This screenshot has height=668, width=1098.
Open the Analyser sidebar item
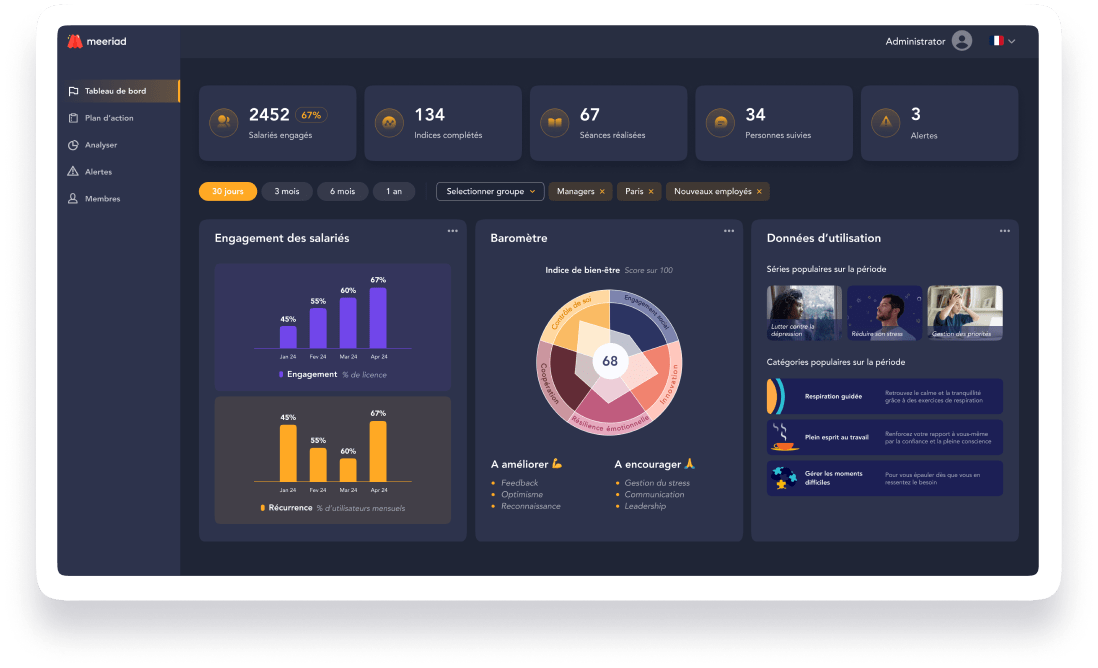100,145
